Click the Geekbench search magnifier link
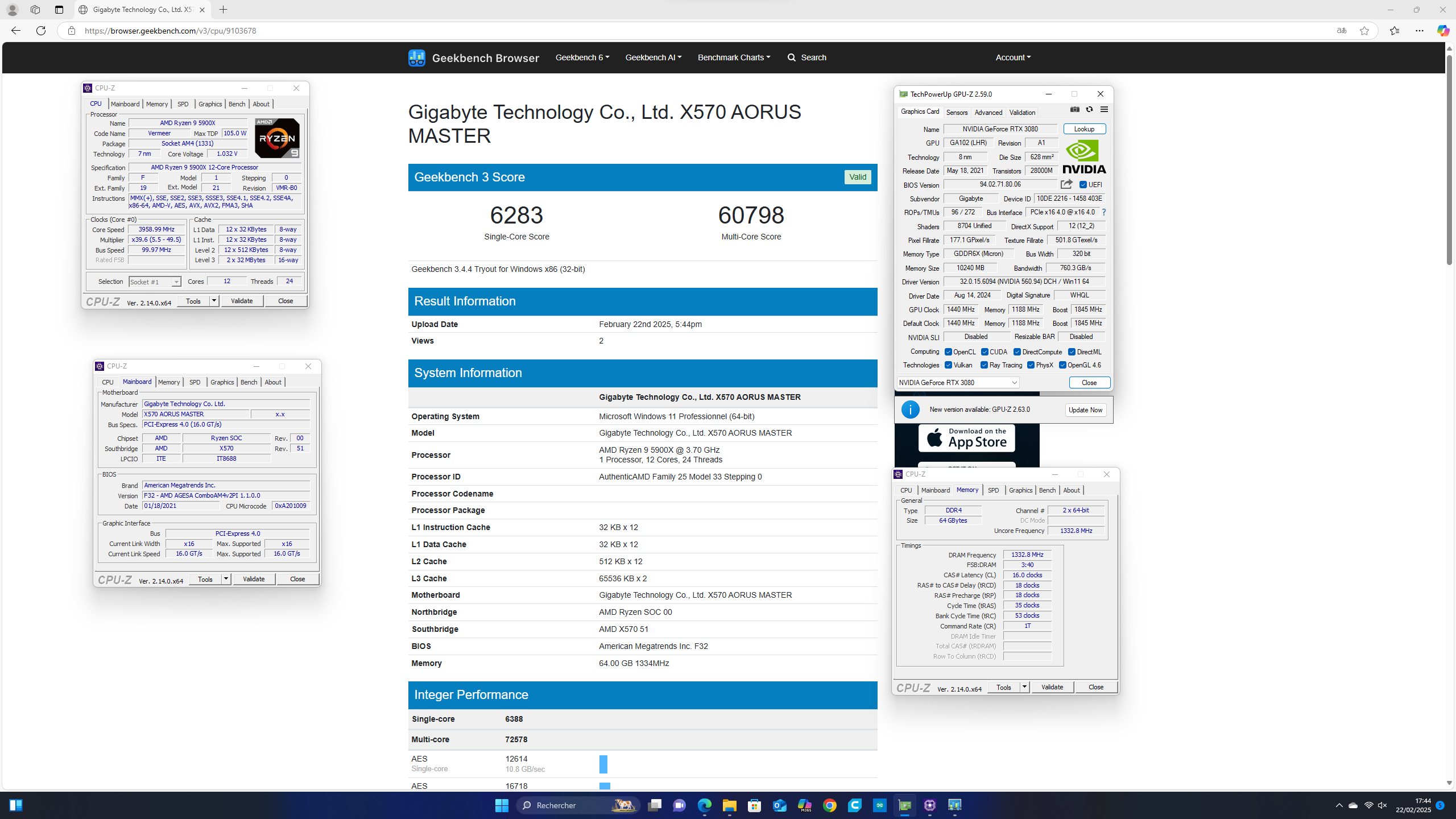The width and height of the screenshot is (1456, 819). pyautogui.click(x=806, y=57)
